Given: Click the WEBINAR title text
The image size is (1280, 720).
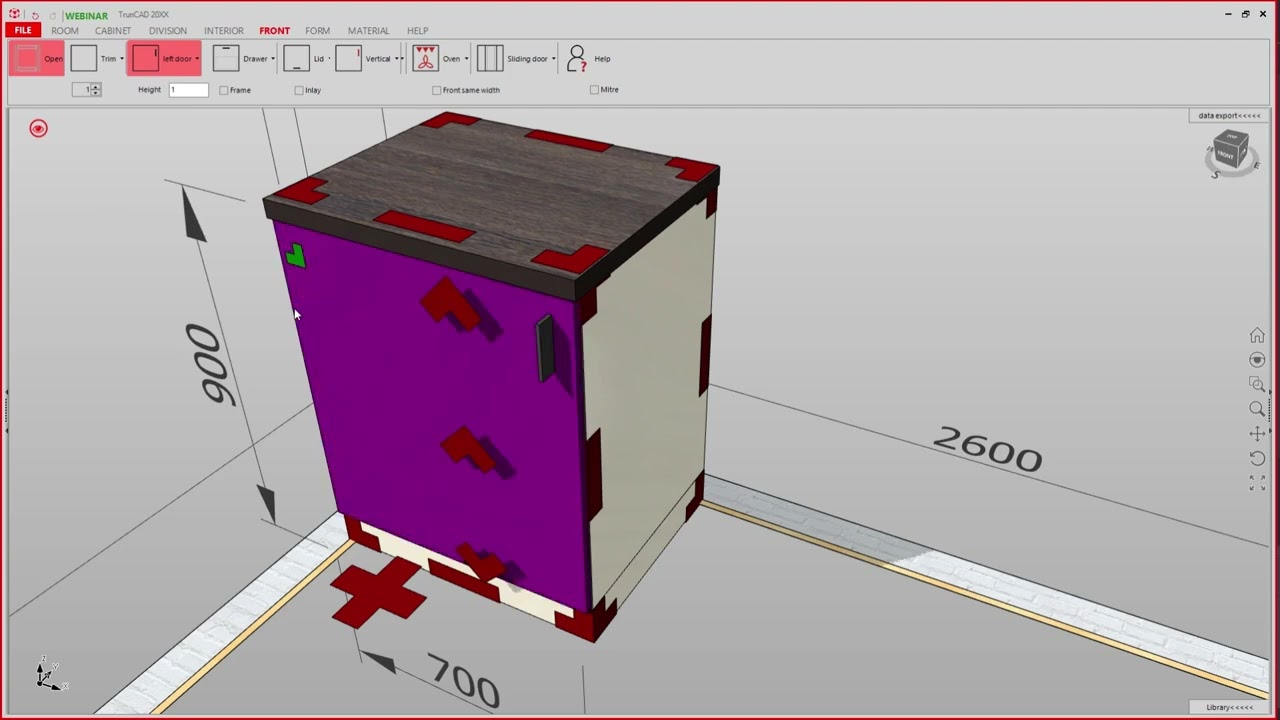Looking at the screenshot, I should click(87, 16).
